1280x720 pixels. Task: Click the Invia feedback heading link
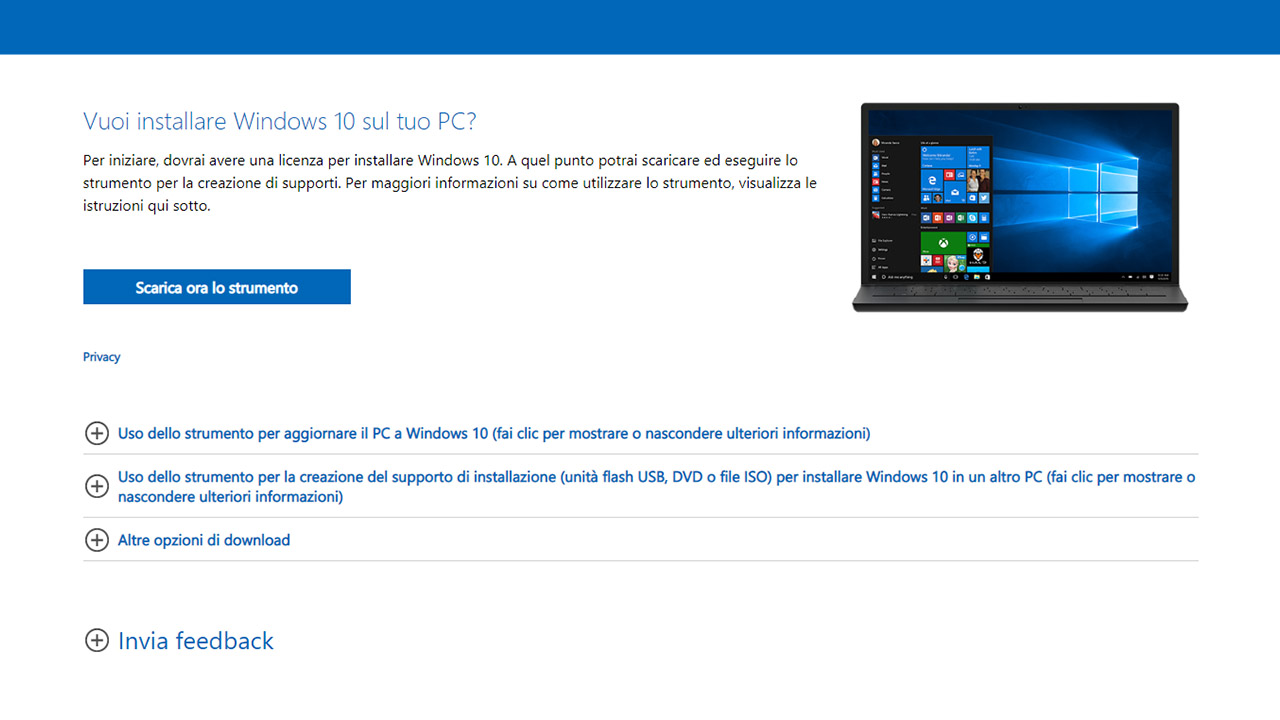[196, 641]
